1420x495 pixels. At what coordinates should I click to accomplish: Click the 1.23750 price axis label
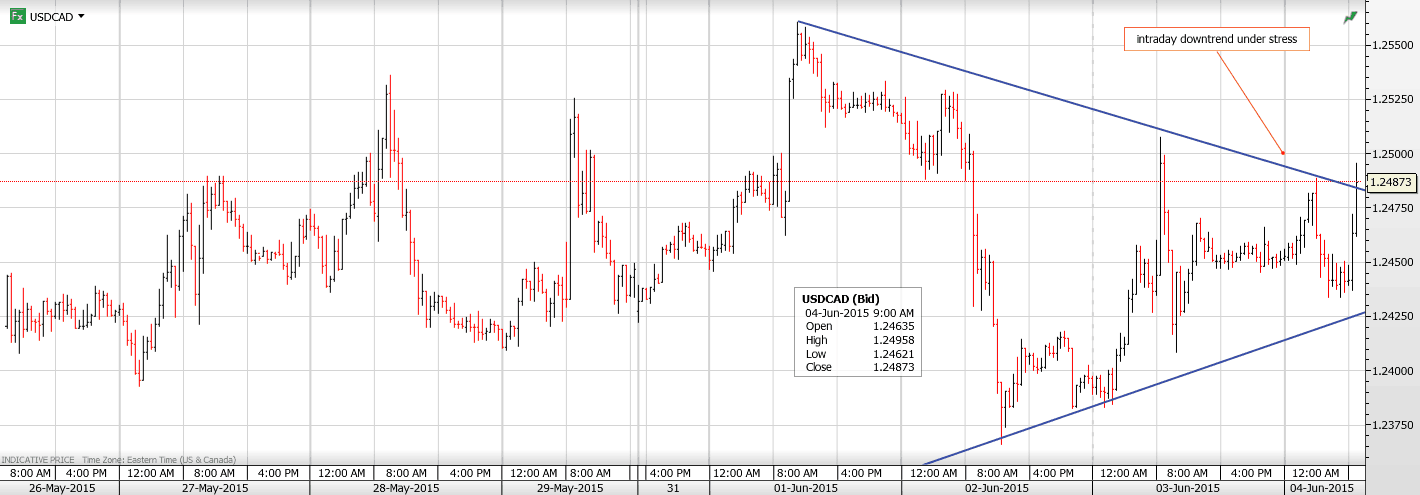point(1391,425)
